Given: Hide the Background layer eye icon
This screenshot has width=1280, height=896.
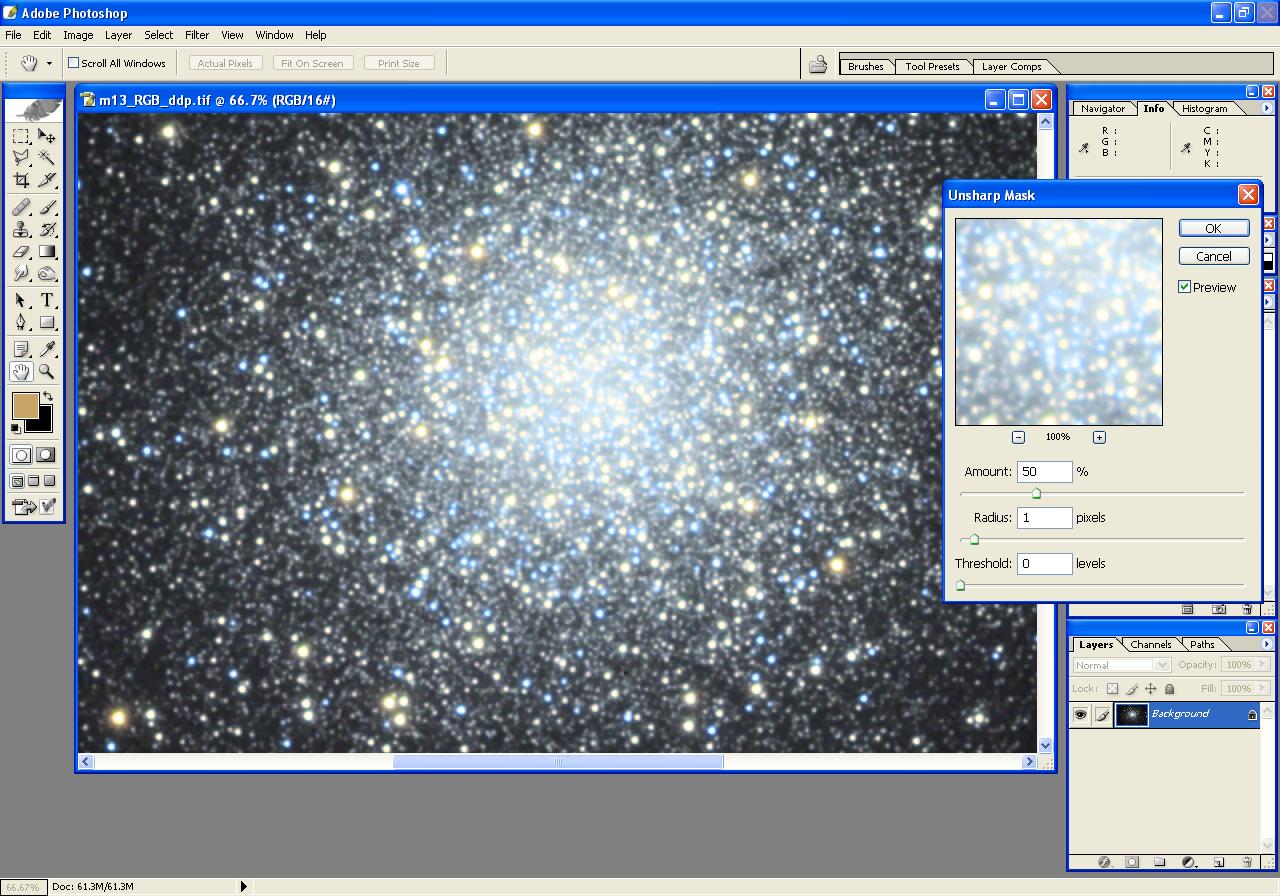Looking at the screenshot, I should point(1080,714).
